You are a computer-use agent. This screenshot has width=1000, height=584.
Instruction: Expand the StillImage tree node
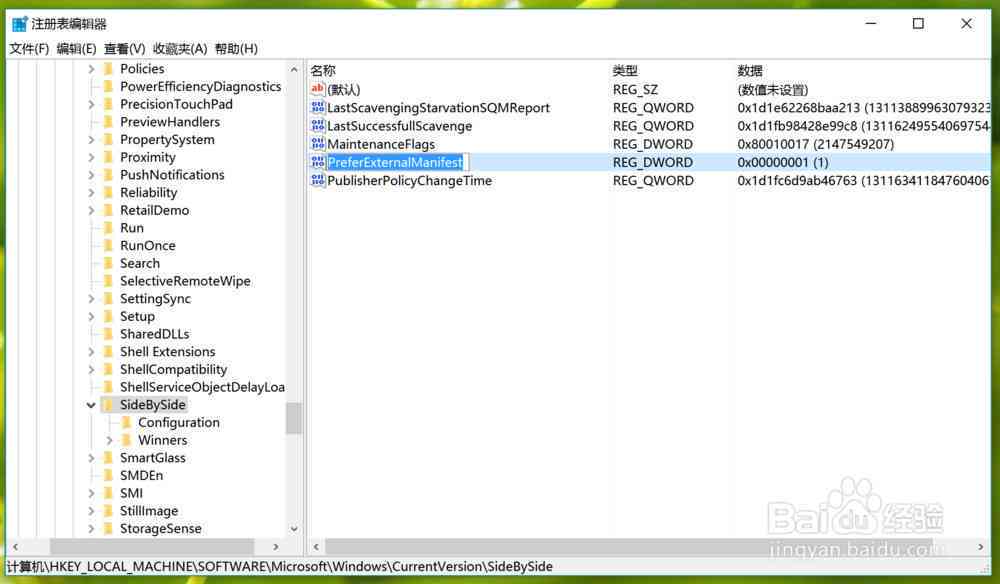coord(91,511)
